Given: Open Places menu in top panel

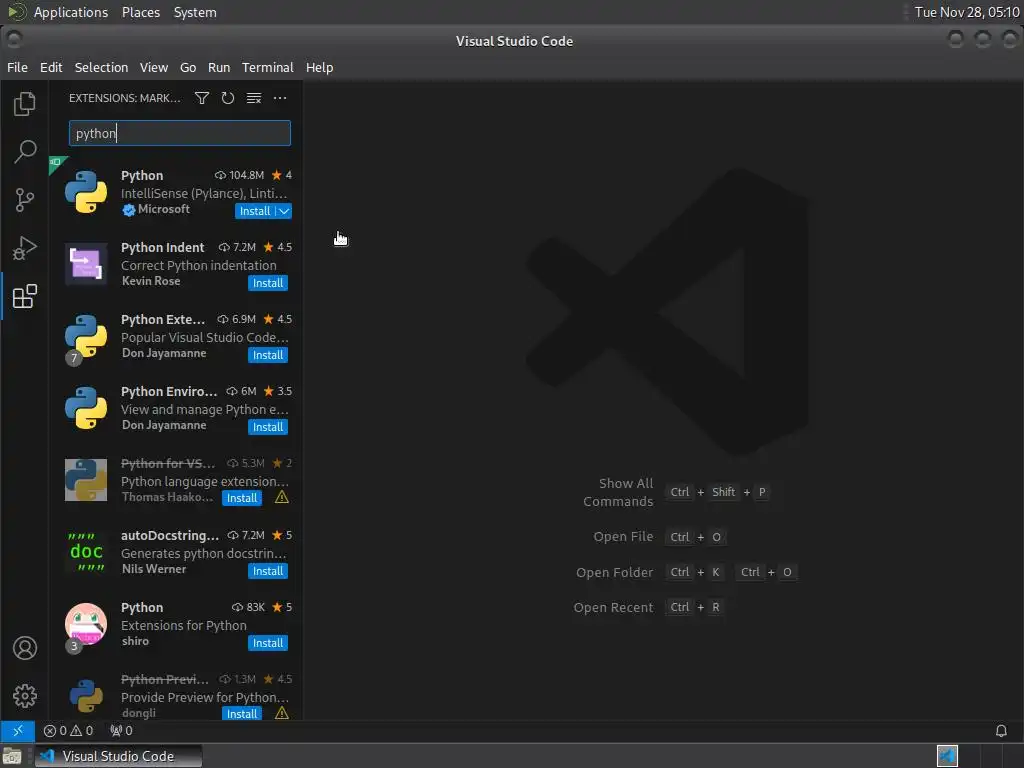Looking at the screenshot, I should [x=140, y=12].
